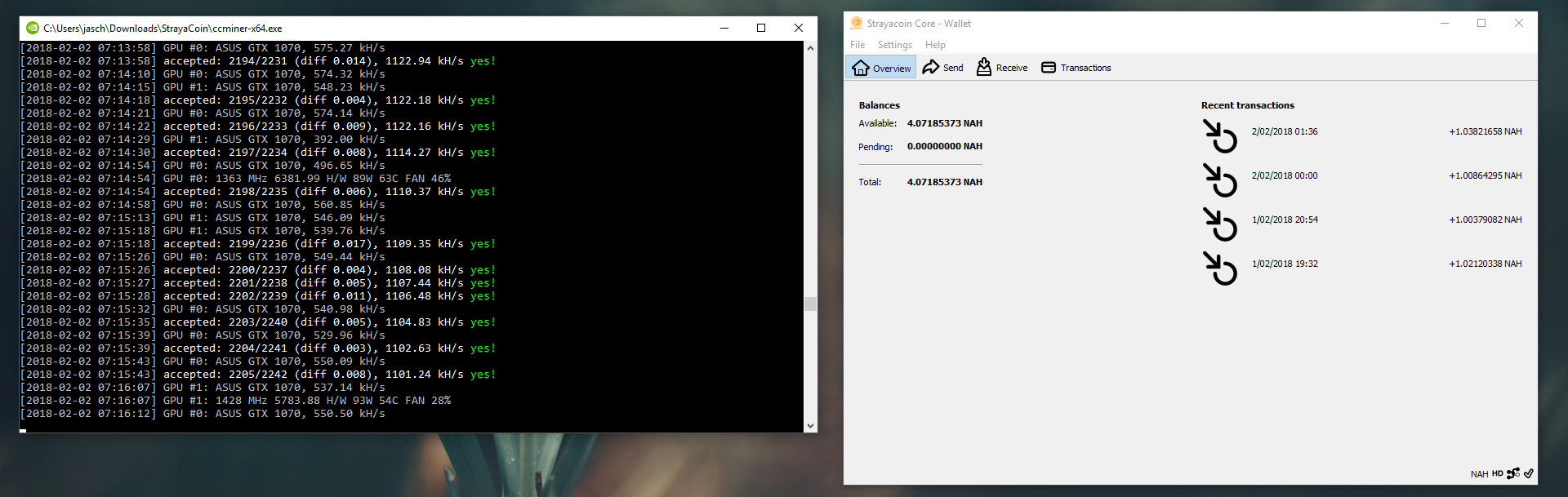Open the Transactions tab in the wallet
1568x497 pixels.
(1076, 68)
